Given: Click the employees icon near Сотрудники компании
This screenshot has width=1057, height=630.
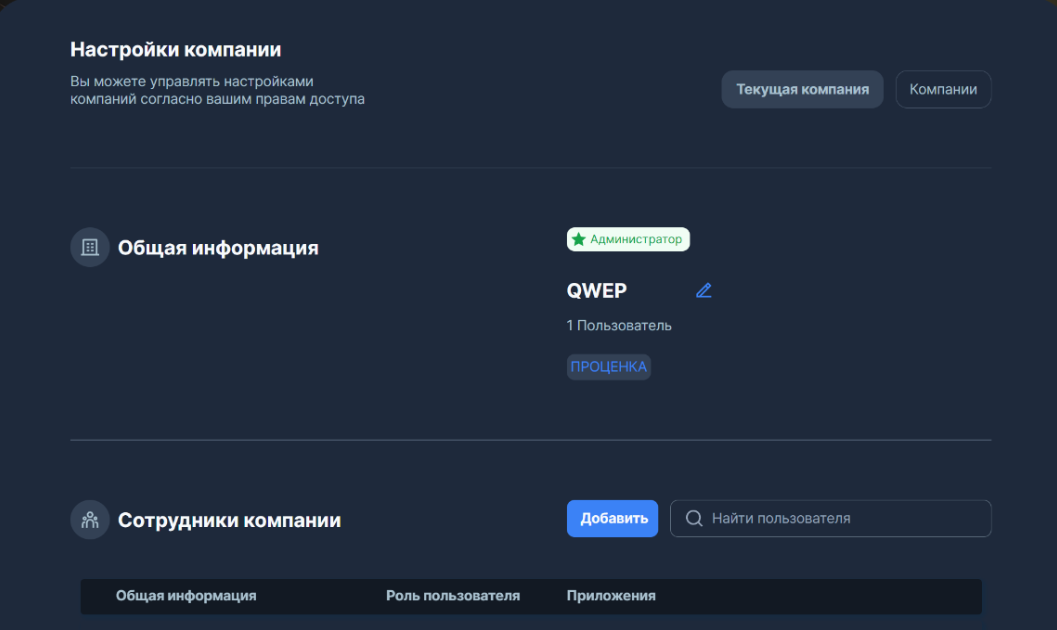Looking at the screenshot, I should click(89, 519).
